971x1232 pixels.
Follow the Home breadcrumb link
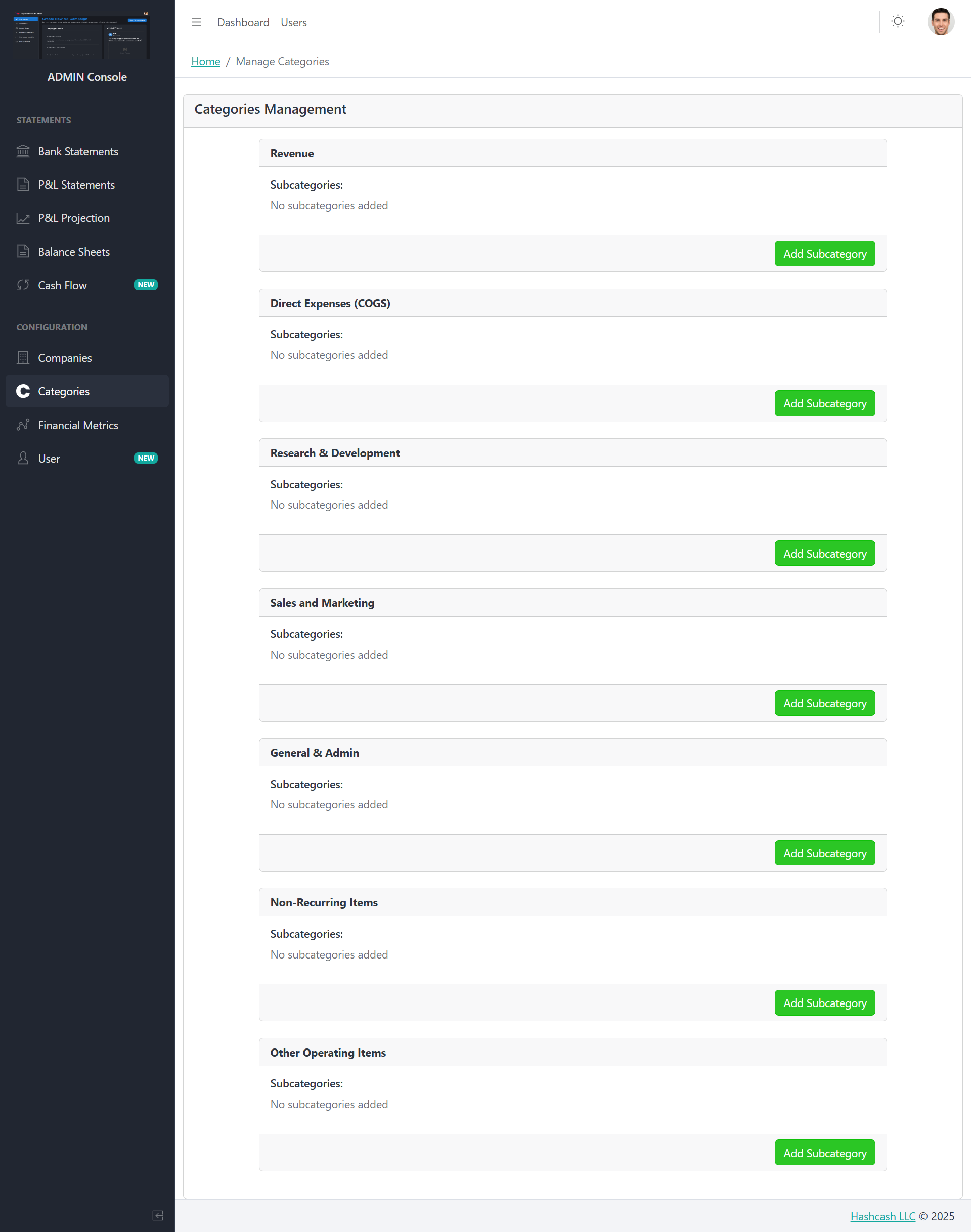coord(205,61)
